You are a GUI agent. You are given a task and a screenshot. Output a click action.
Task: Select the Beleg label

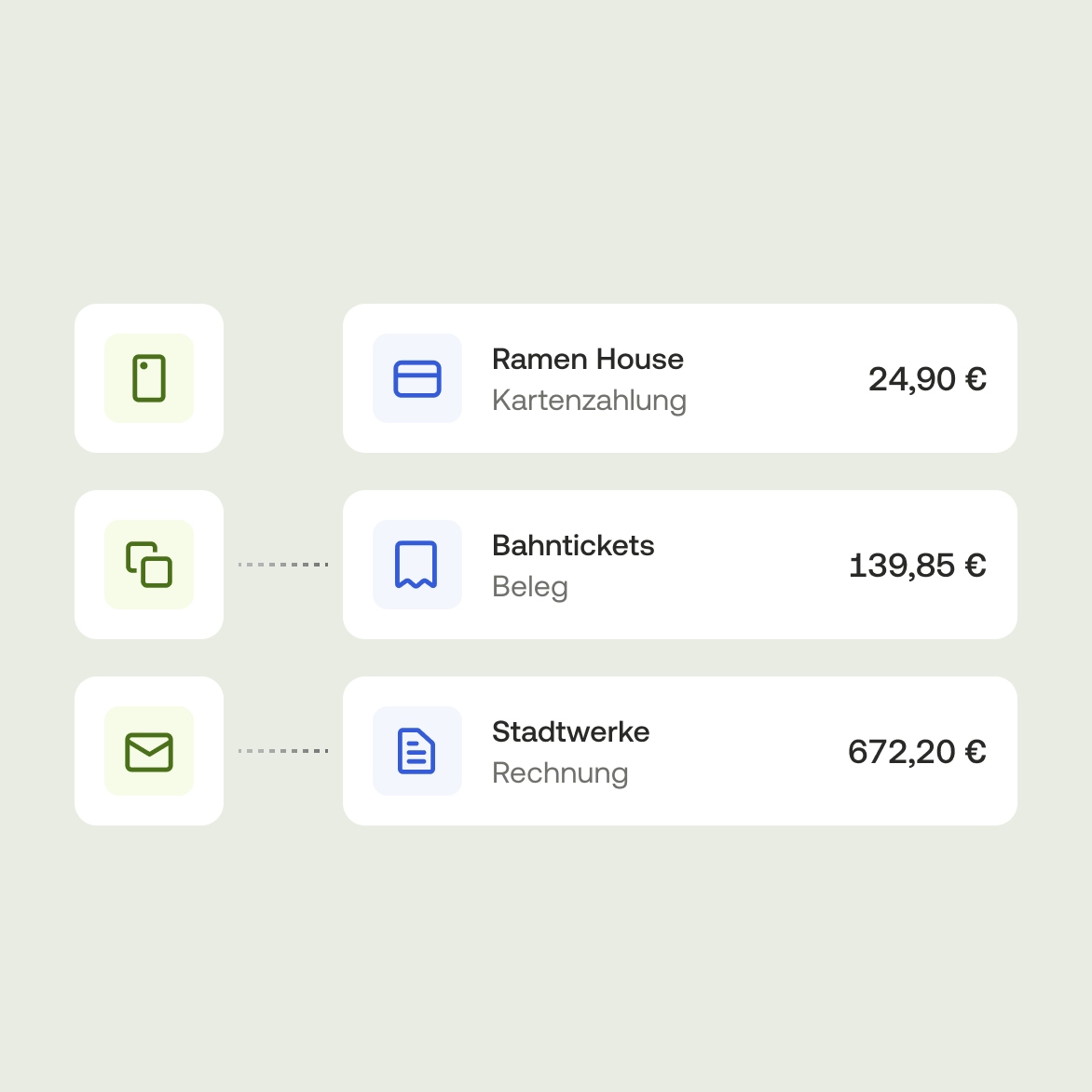529,586
